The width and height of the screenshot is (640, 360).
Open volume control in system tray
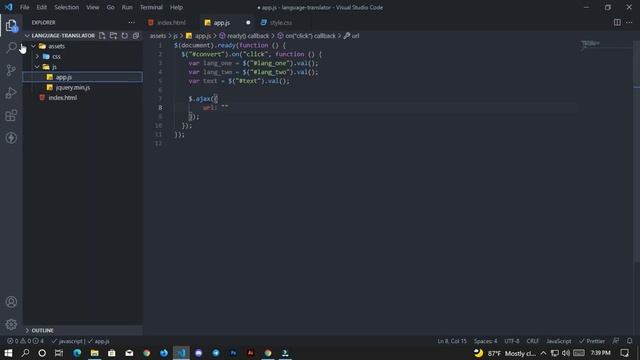click(x=566, y=353)
